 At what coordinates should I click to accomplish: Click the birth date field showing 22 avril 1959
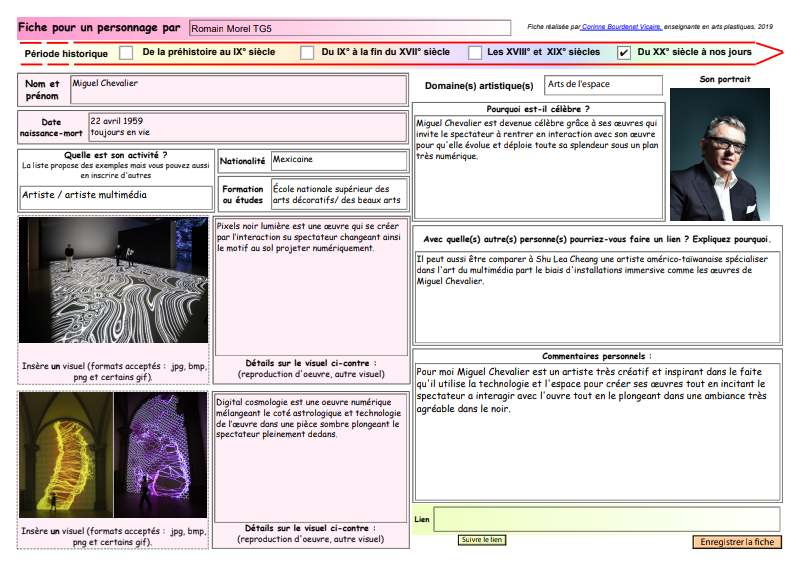tap(247, 127)
